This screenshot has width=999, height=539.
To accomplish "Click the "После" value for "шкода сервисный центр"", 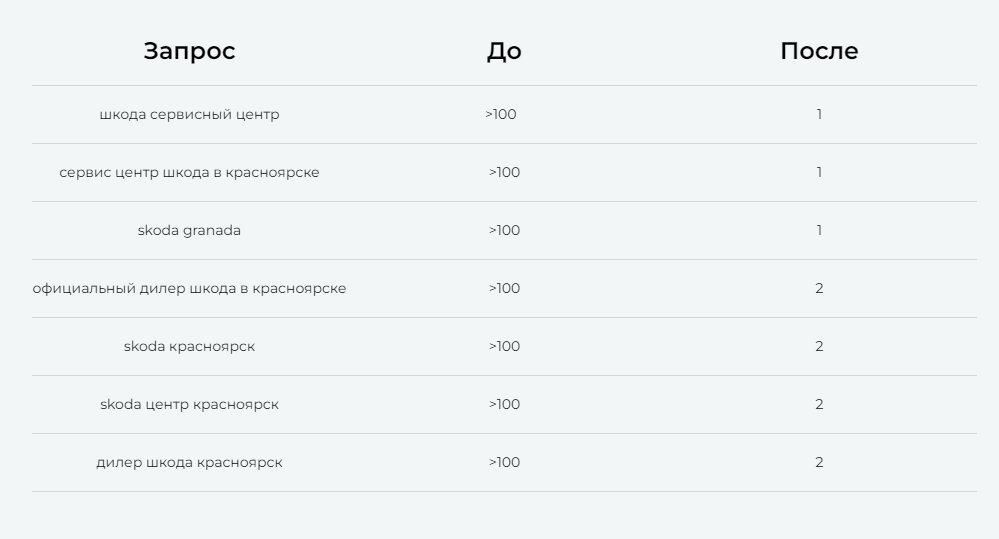I will pos(819,114).
